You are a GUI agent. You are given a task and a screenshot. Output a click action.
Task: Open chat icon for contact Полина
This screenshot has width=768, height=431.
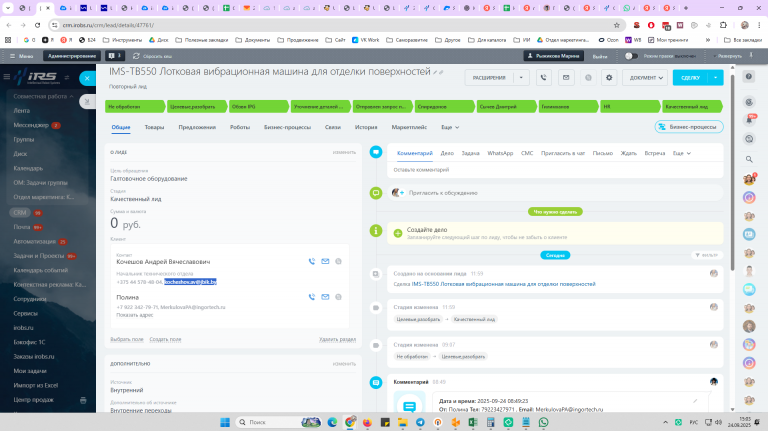pos(338,297)
